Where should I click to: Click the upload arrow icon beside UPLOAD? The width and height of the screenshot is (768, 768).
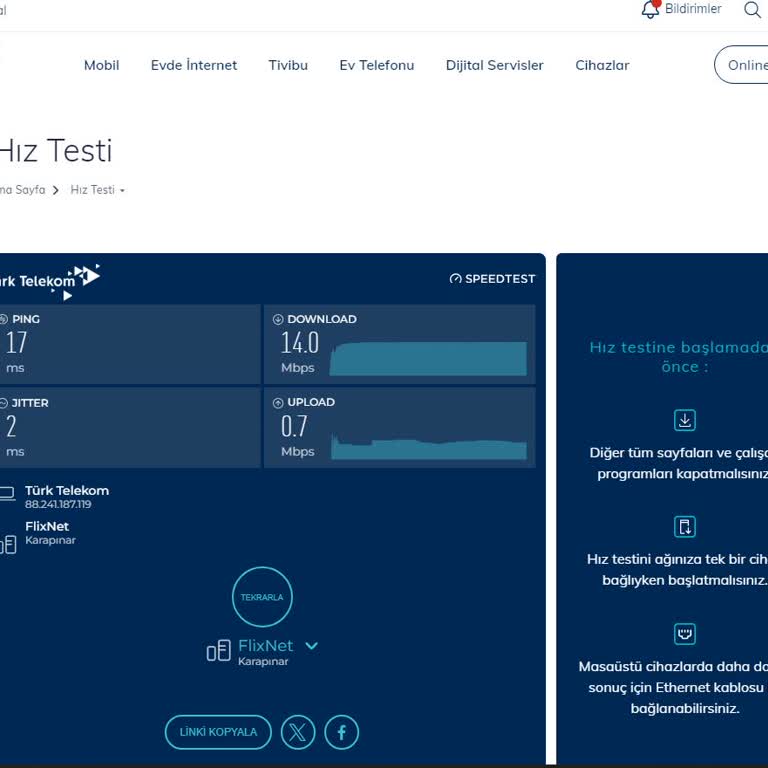pos(278,403)
